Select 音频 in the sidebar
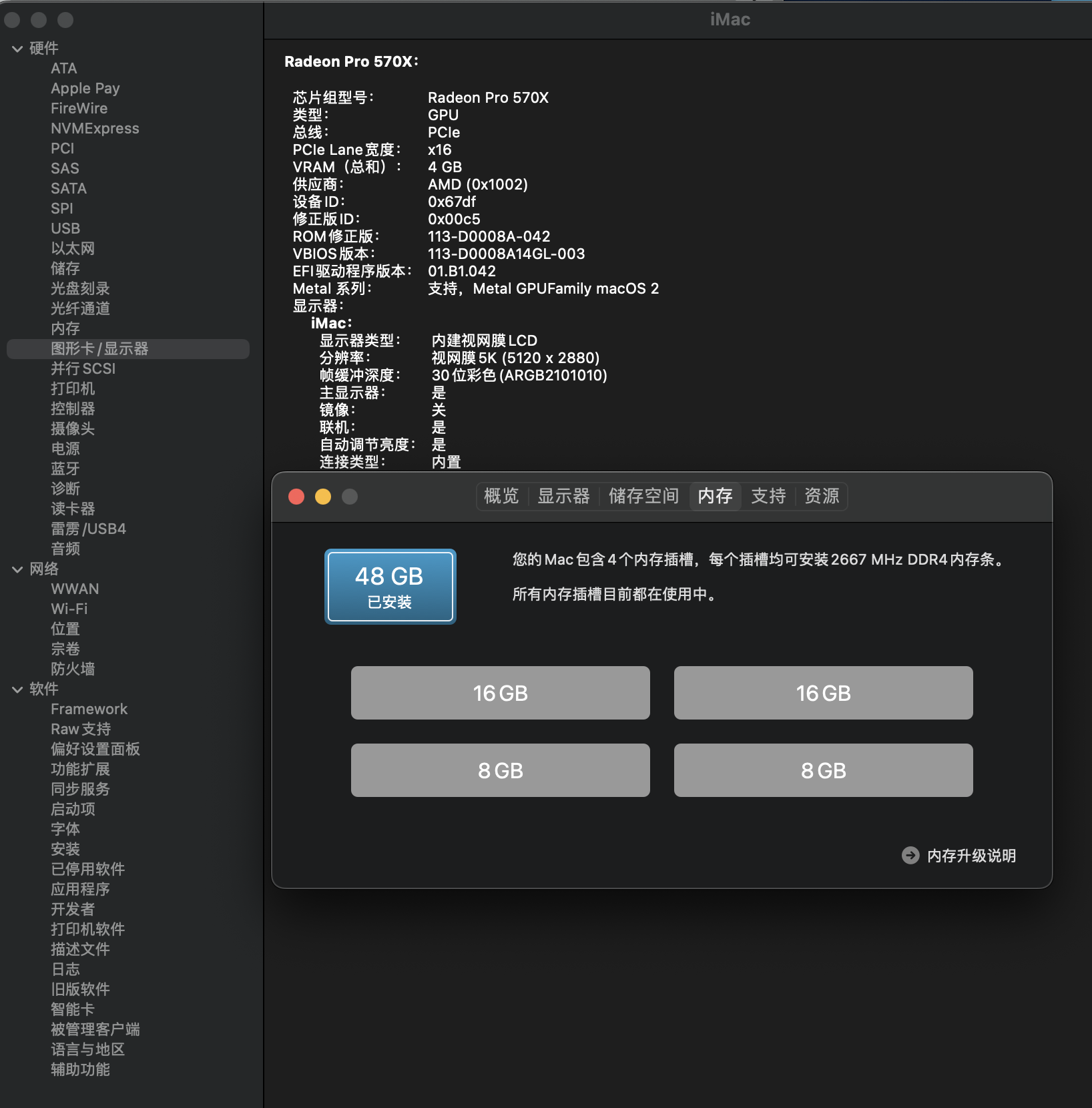Image resolution: width=1092 pixels, height=1108 pixels. pos(65,549)
